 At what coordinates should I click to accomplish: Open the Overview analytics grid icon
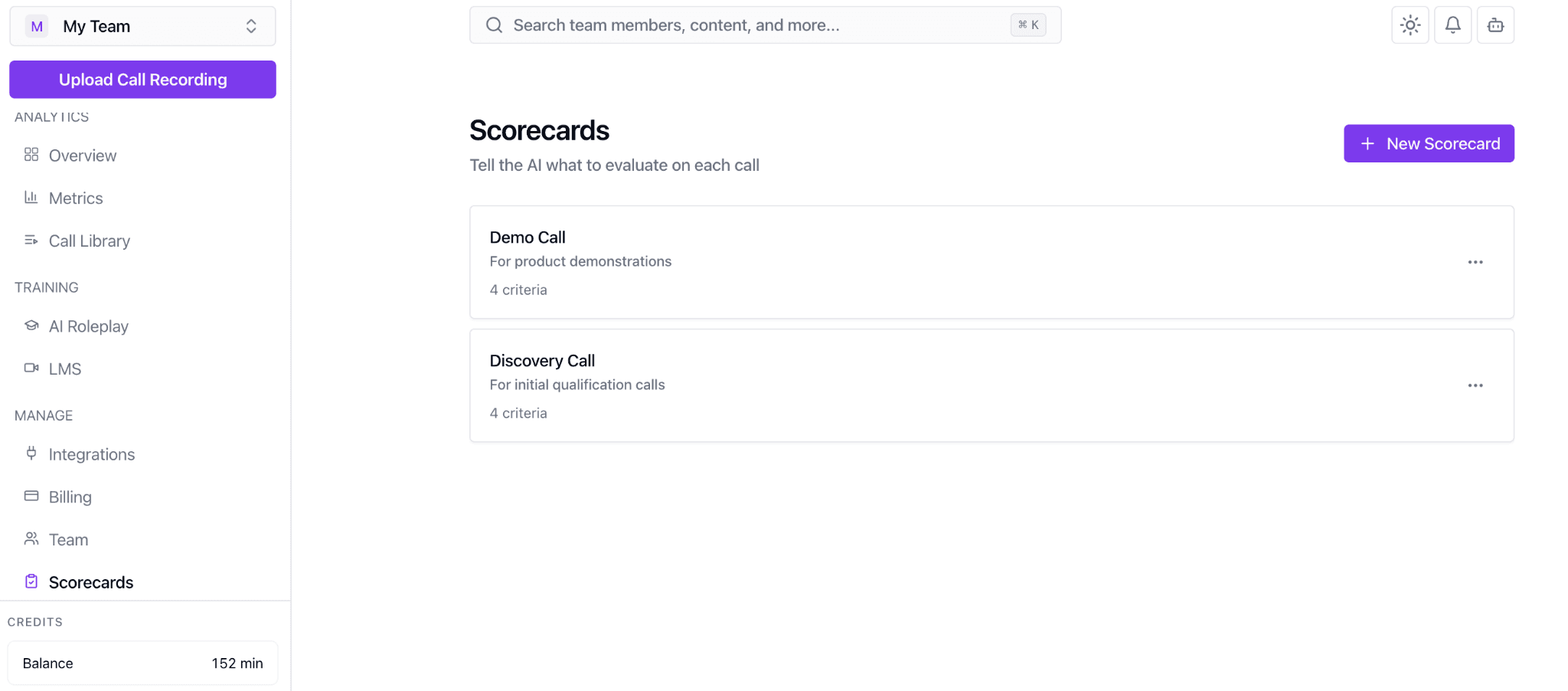[31, 155]
